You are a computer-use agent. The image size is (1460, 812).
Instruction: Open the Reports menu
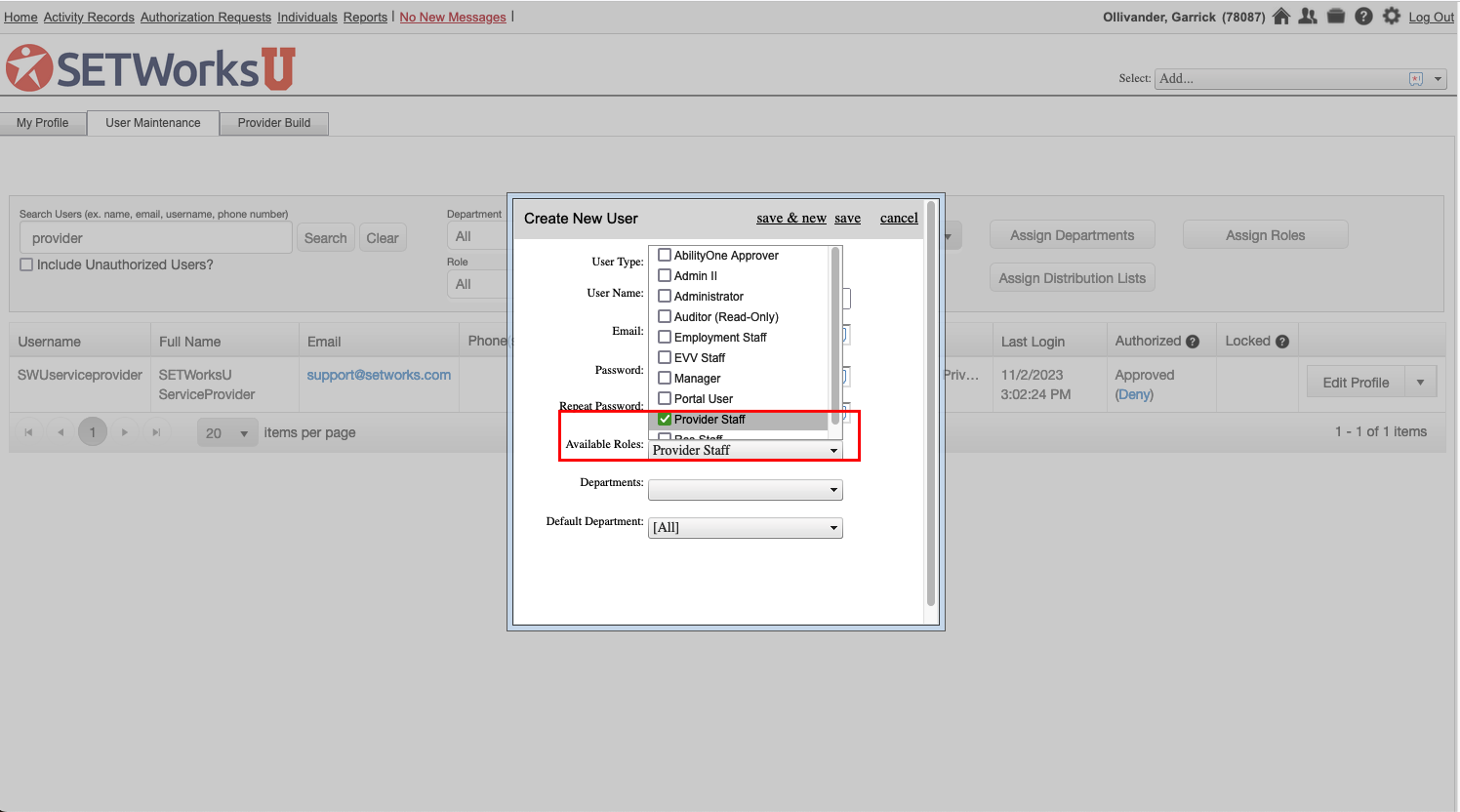click(x=365, y=18)
